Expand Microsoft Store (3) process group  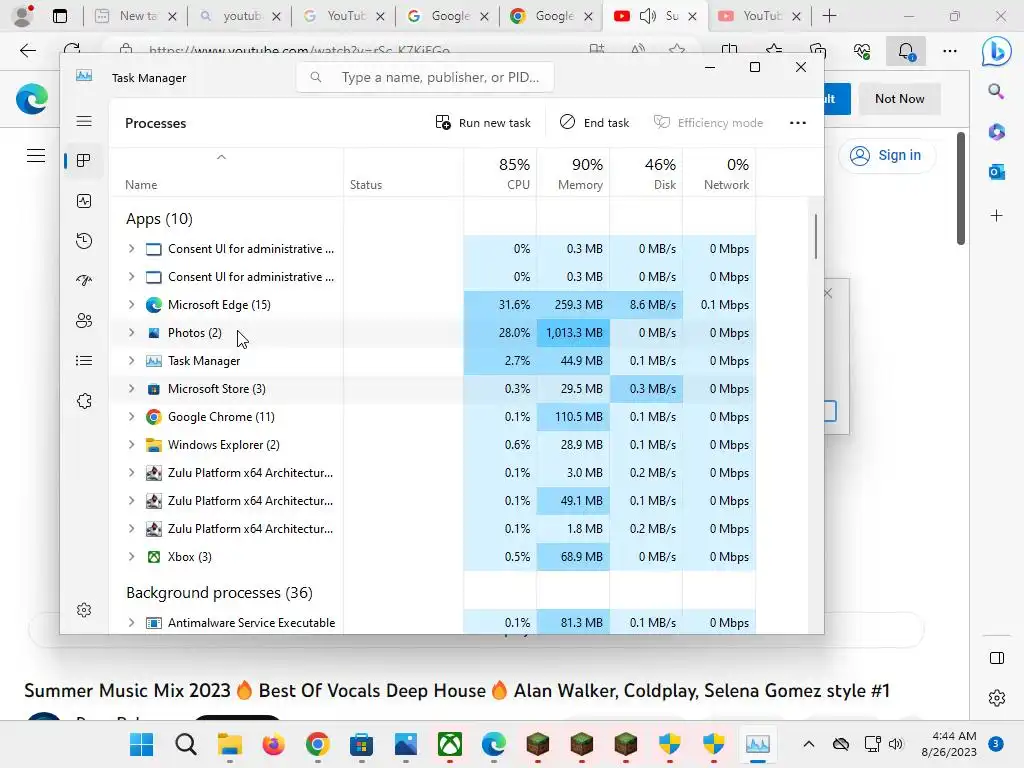pos(131,389)
